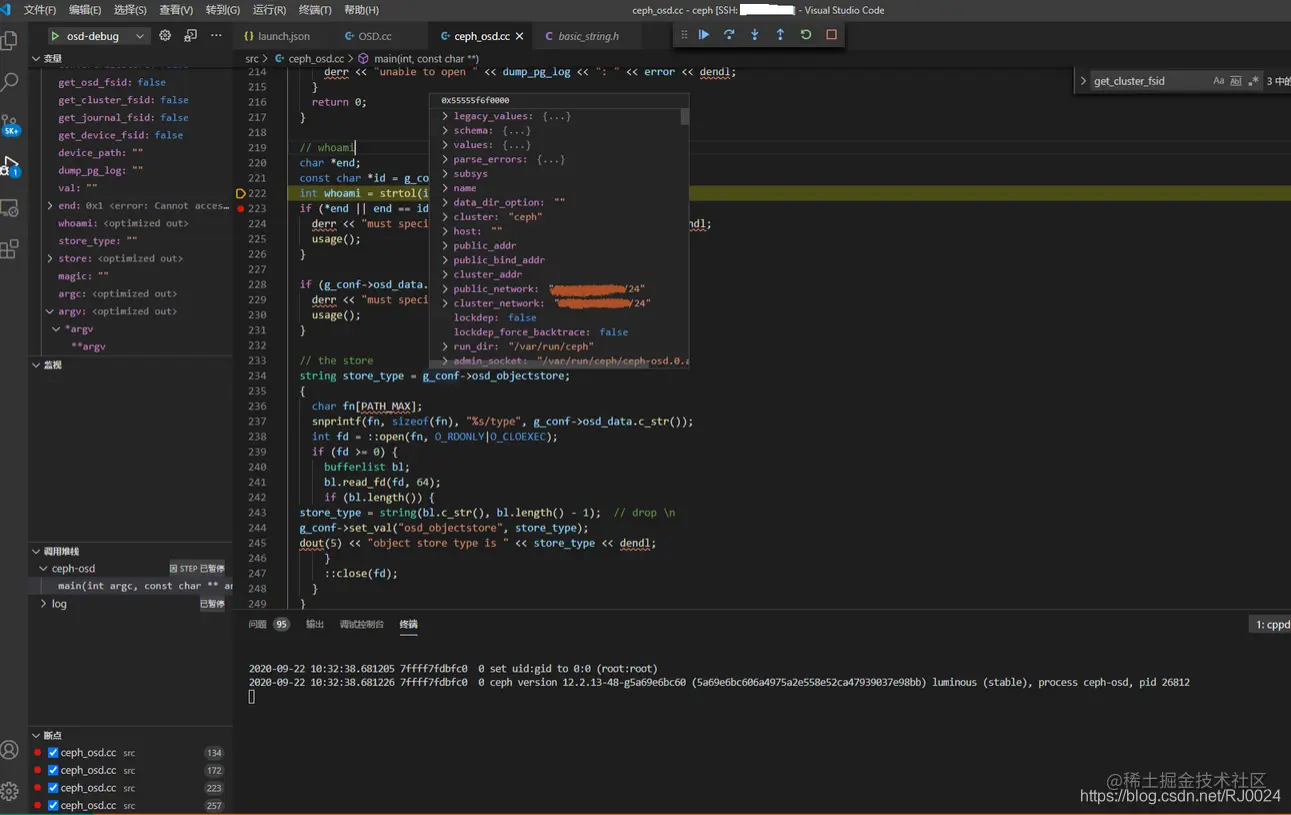
Task: Open the Extensions view in activity bar
Action: click(11, 250)
